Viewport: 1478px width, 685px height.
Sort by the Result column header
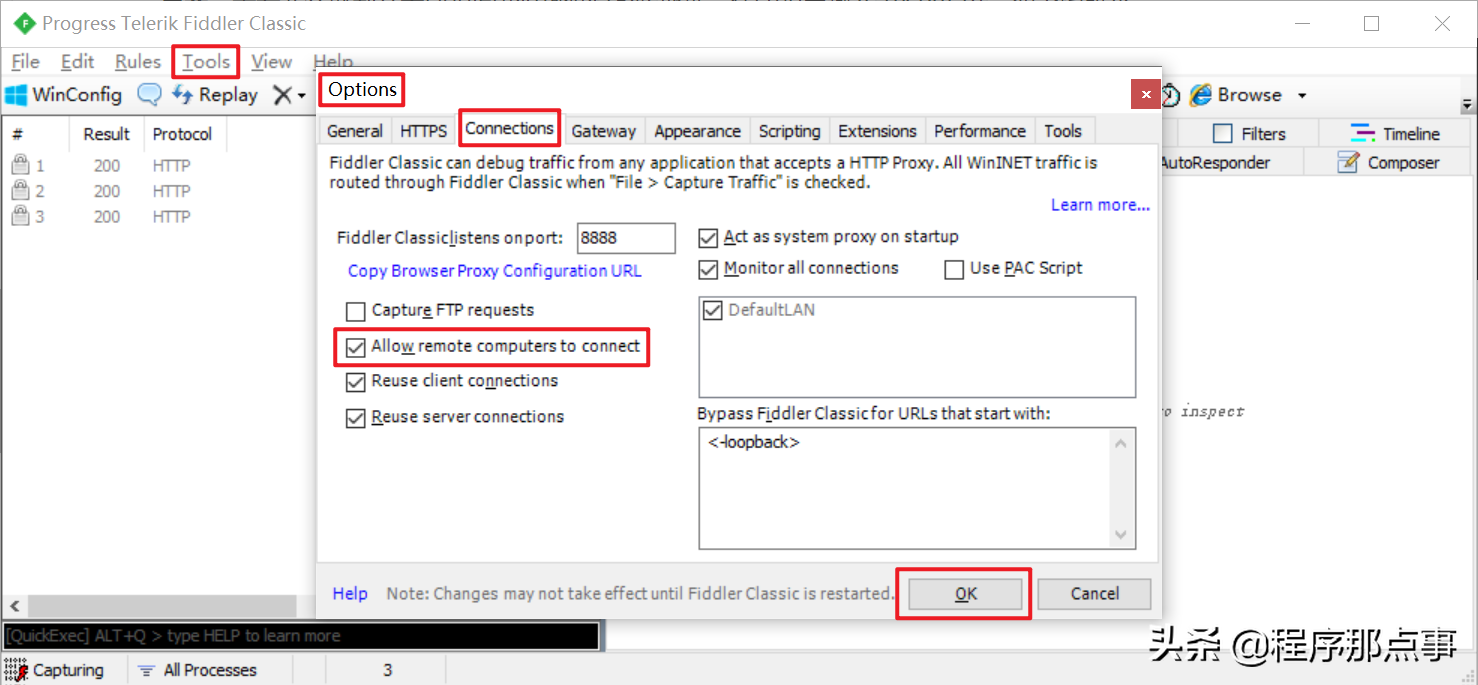tap(106, 134)
